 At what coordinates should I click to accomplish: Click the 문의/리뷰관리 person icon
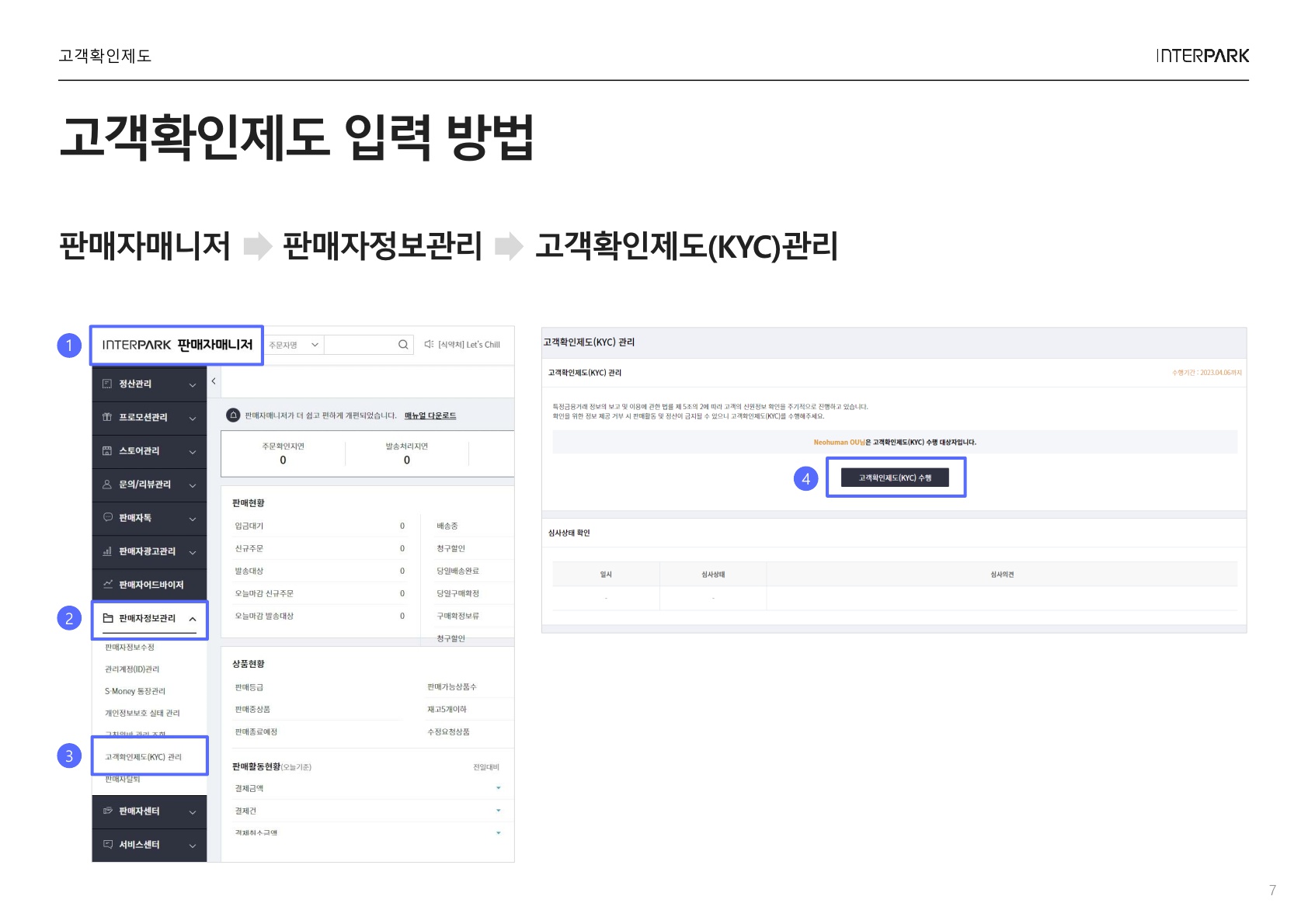[107, 485]
